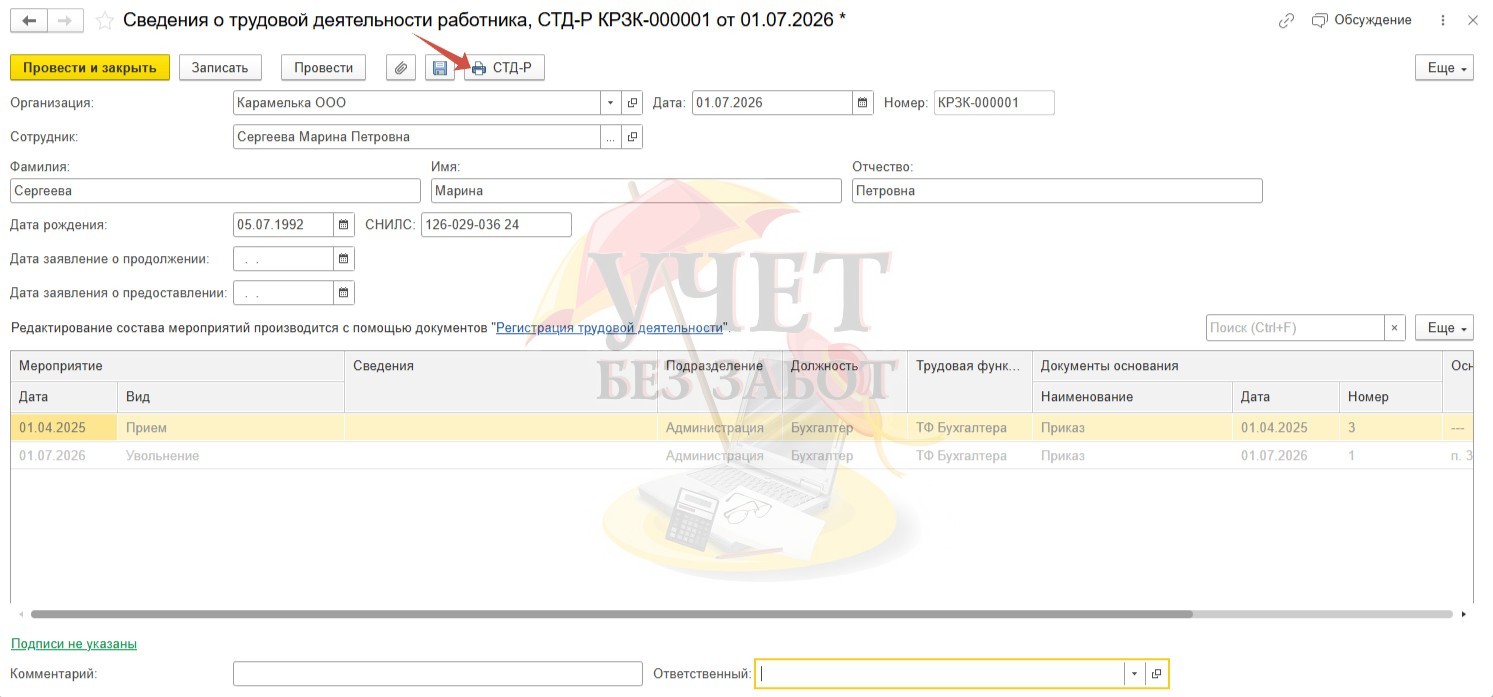The image size is (1493, 697).
Task: Copy the document link using the chain icon
Action: pos(1287,21)
